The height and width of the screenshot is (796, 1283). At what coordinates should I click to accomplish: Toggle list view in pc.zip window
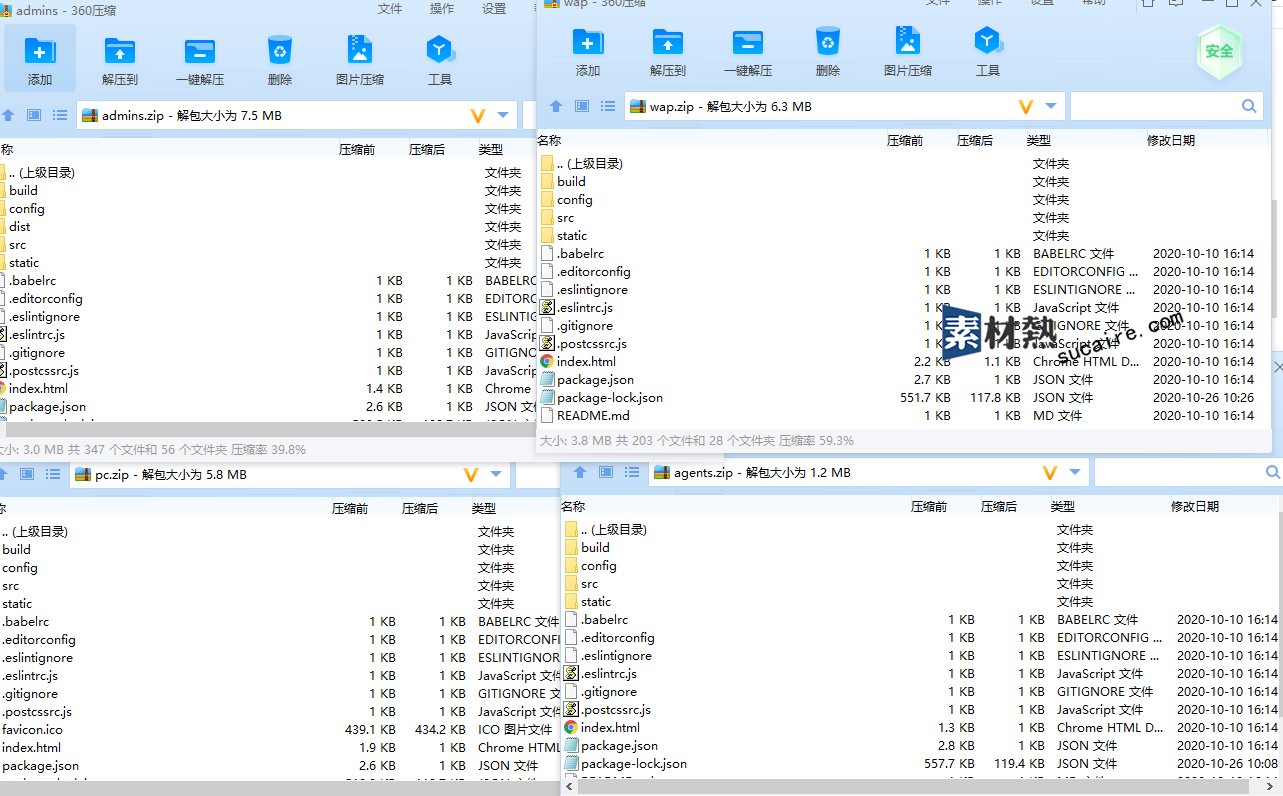pos(53,474)
